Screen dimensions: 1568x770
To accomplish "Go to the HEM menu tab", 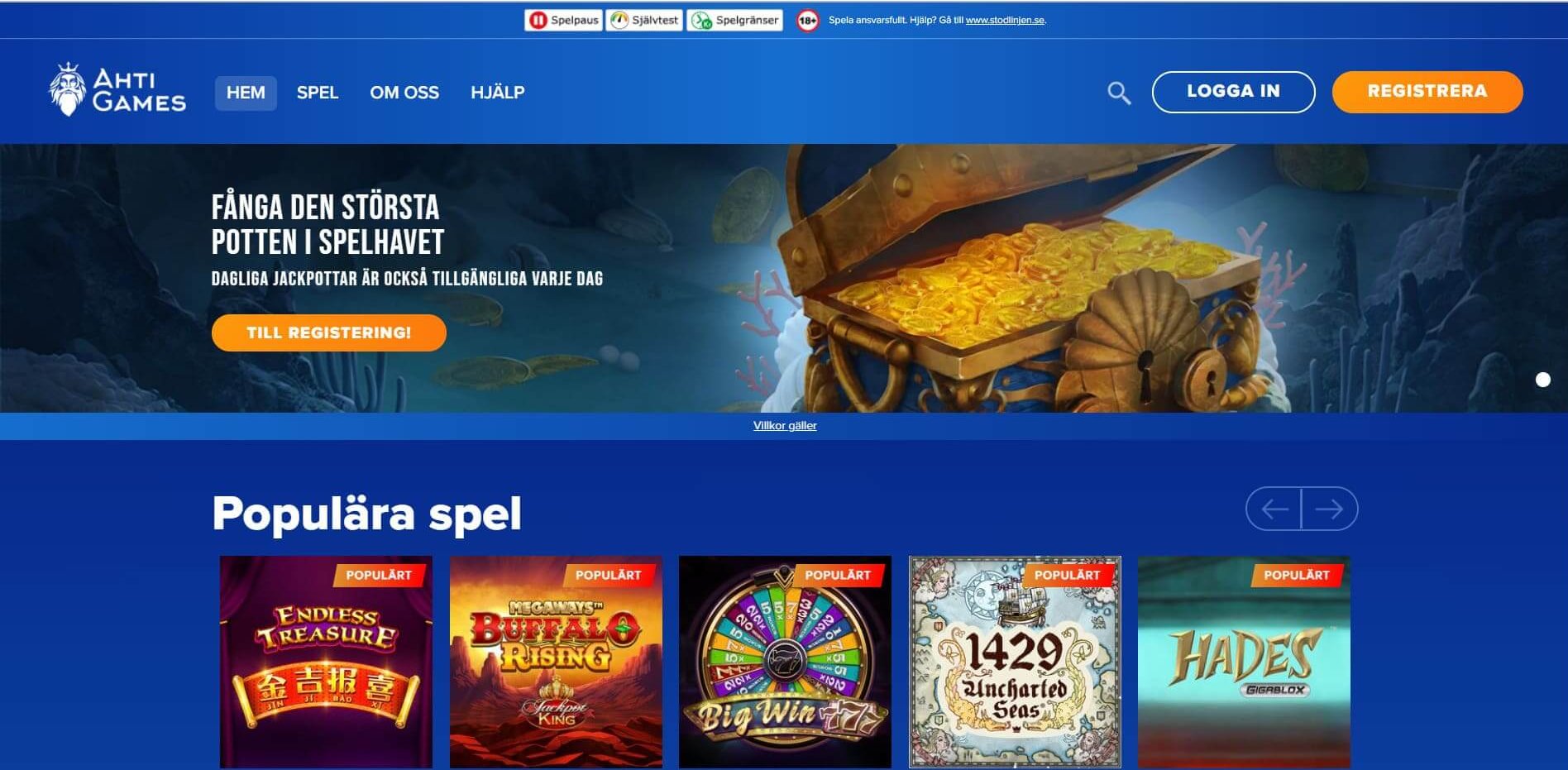I will click(246, 93).
